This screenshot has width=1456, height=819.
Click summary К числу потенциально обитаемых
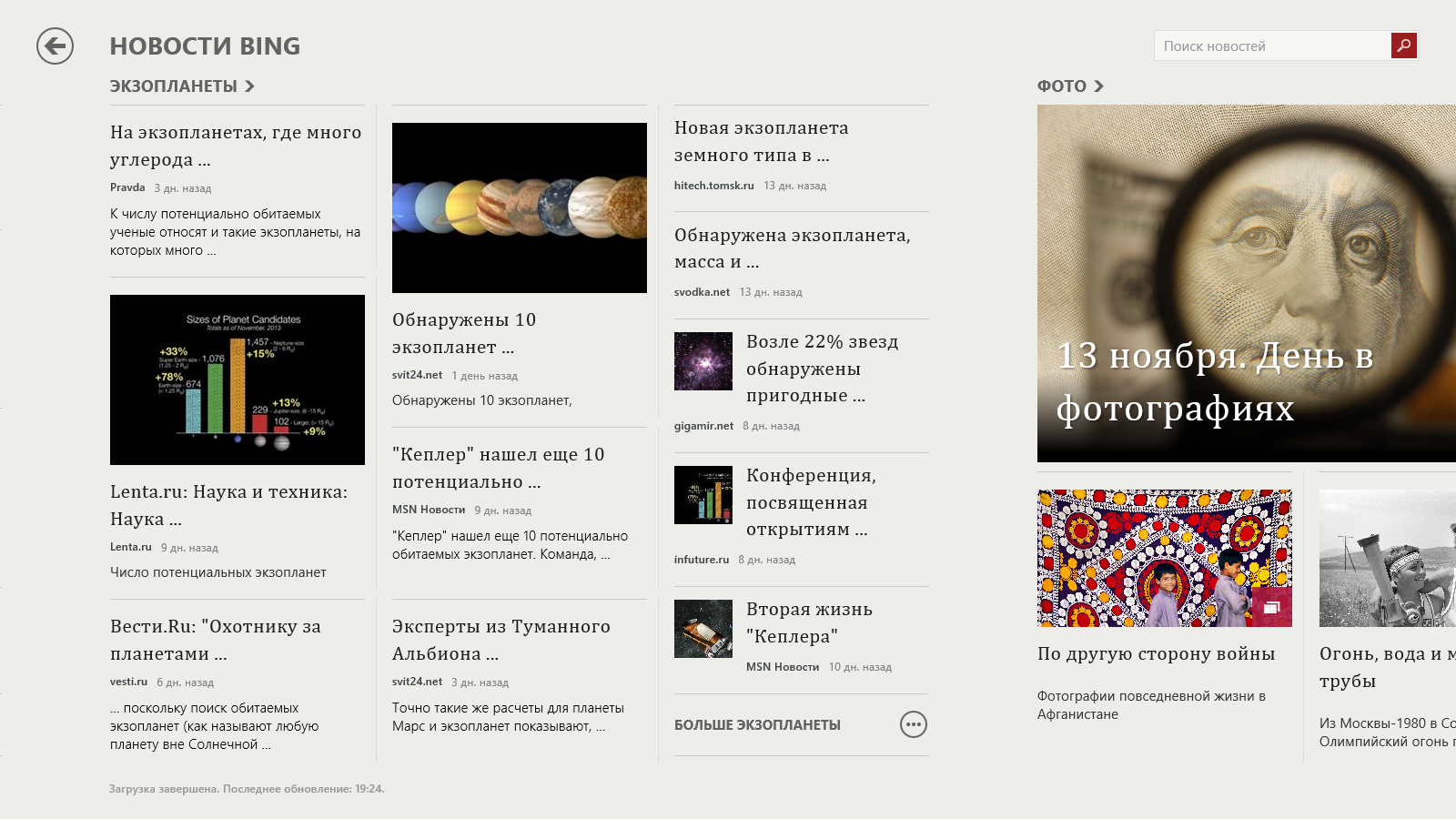236,232
